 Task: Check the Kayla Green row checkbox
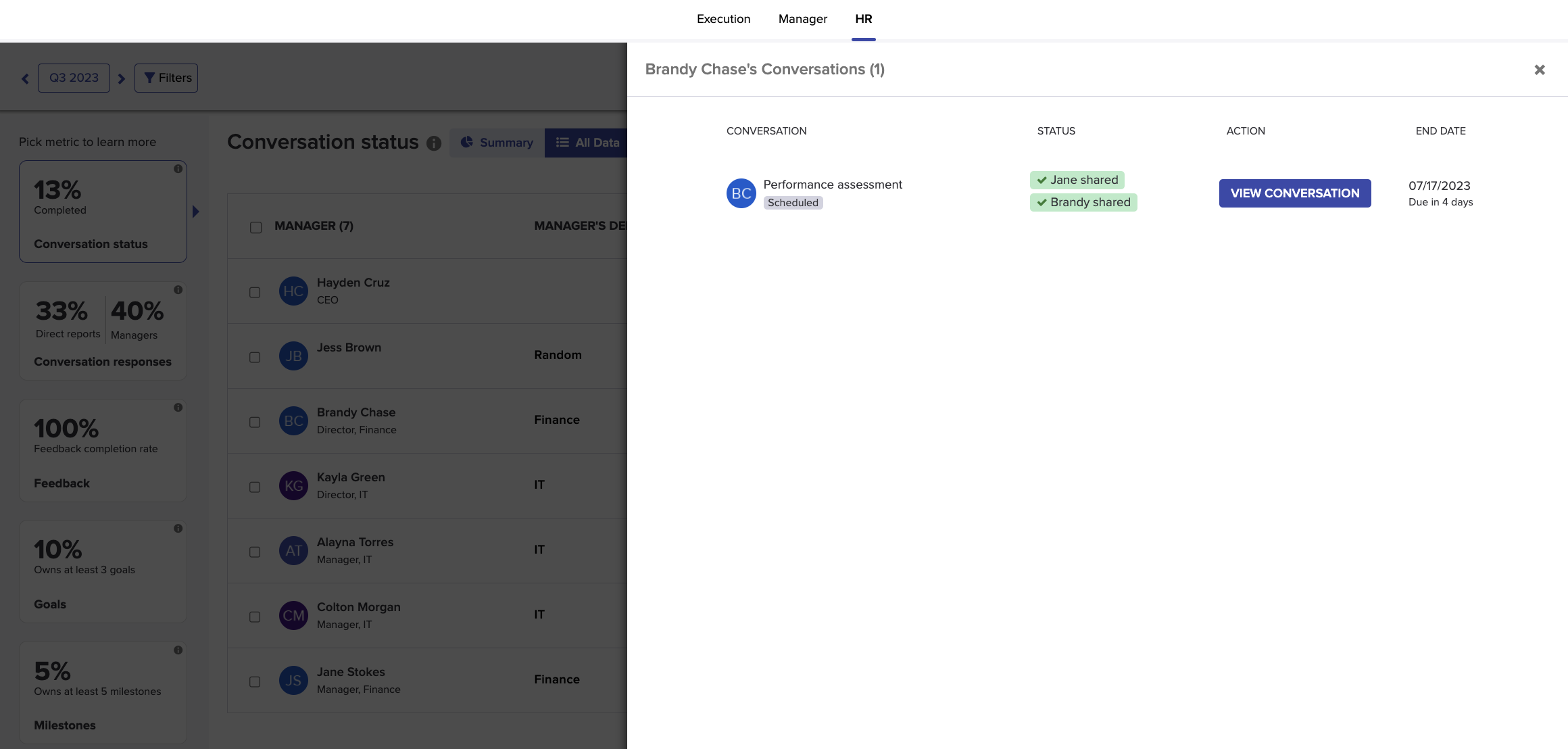tap(255, 487)
